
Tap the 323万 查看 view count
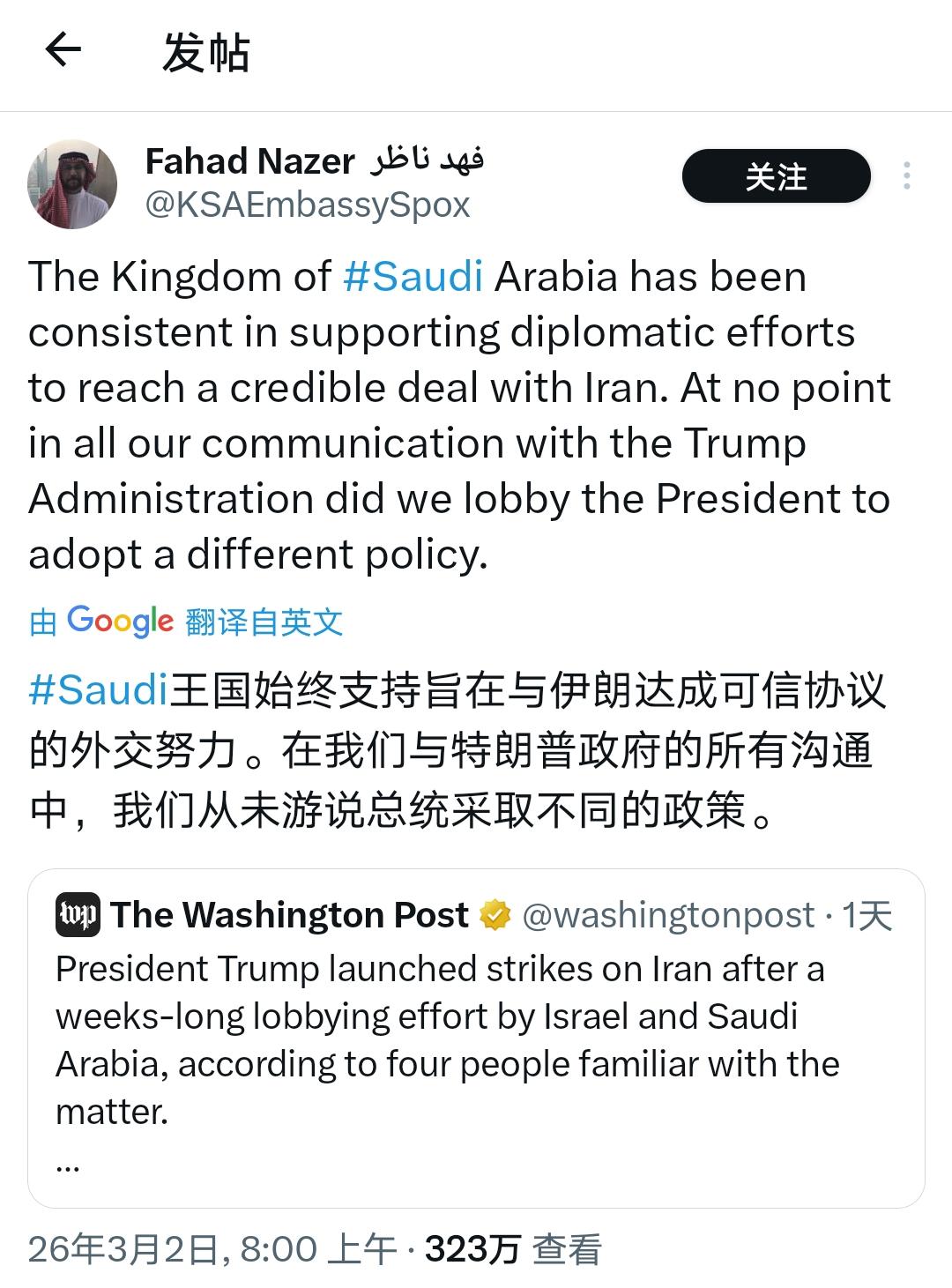[513, 1249]
